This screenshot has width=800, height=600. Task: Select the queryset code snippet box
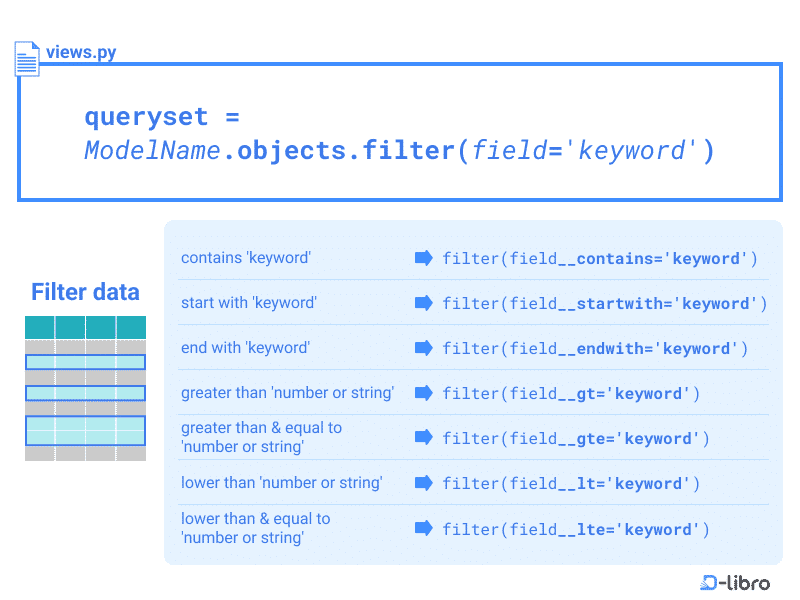(x=400, y=131)
